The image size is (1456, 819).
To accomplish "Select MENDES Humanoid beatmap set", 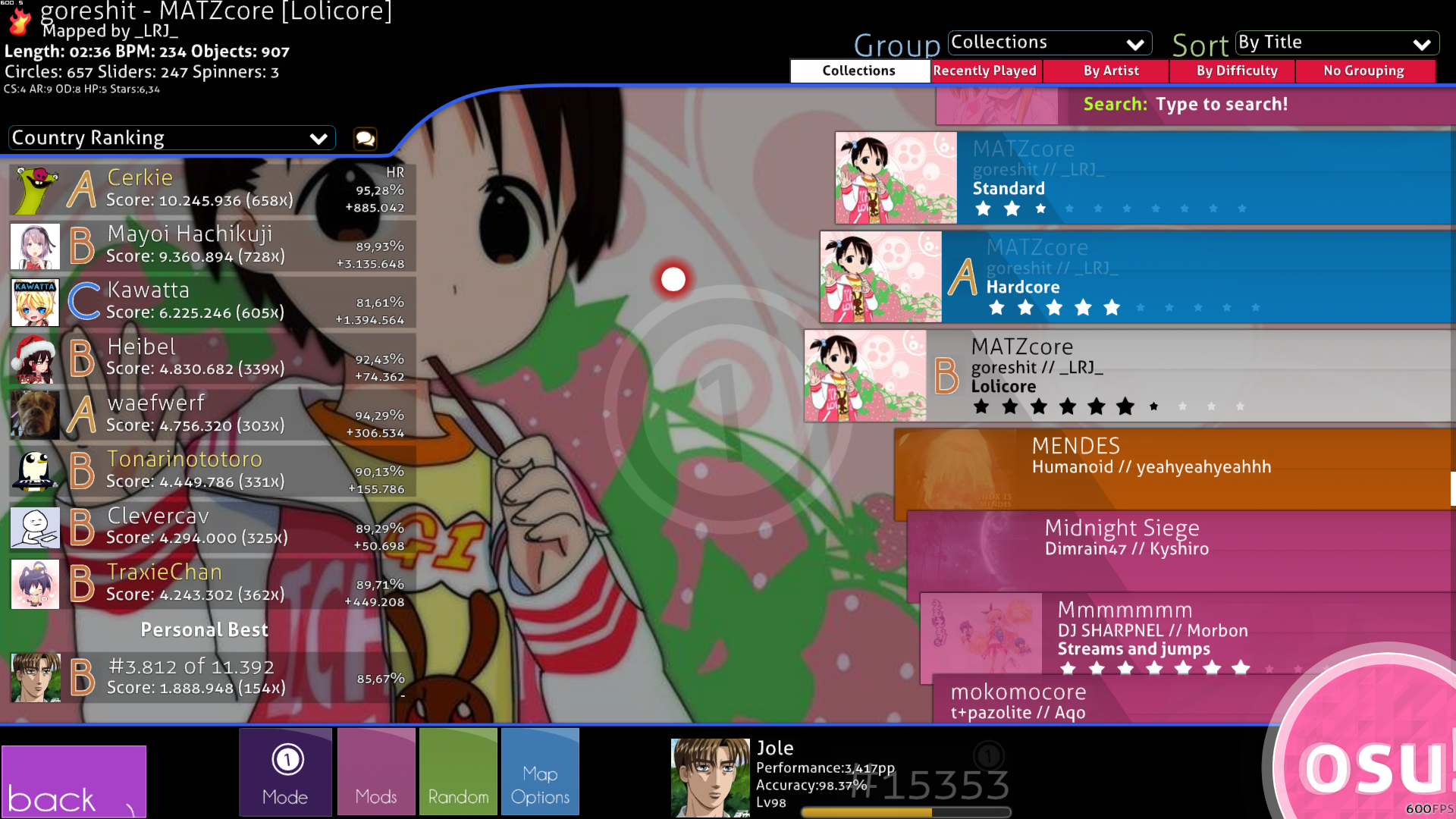I will pos(1174,469).
